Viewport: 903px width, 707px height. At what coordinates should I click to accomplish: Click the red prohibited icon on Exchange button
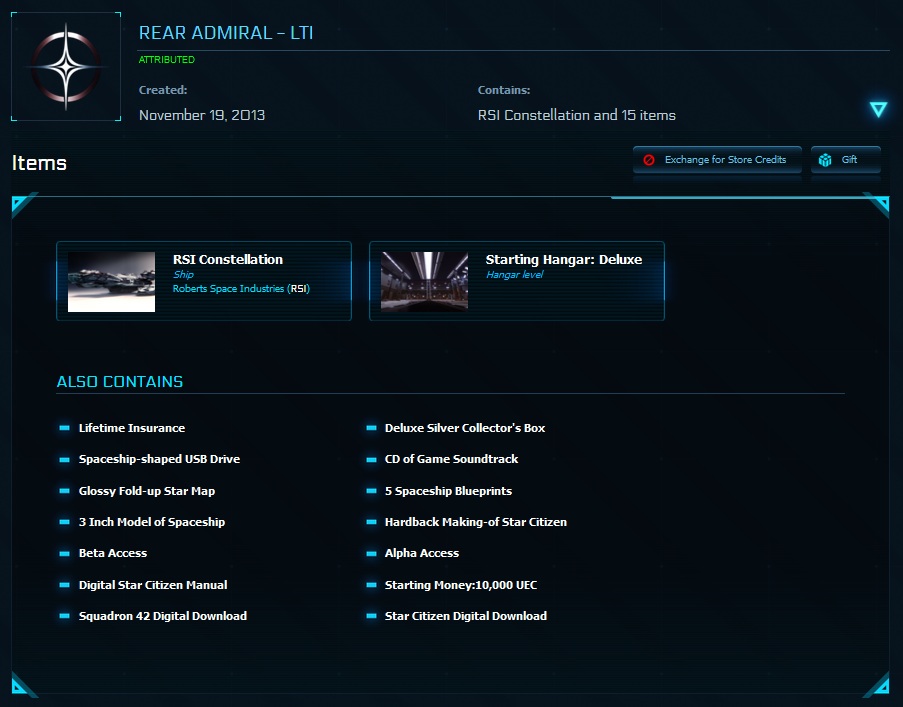(648, 160)
